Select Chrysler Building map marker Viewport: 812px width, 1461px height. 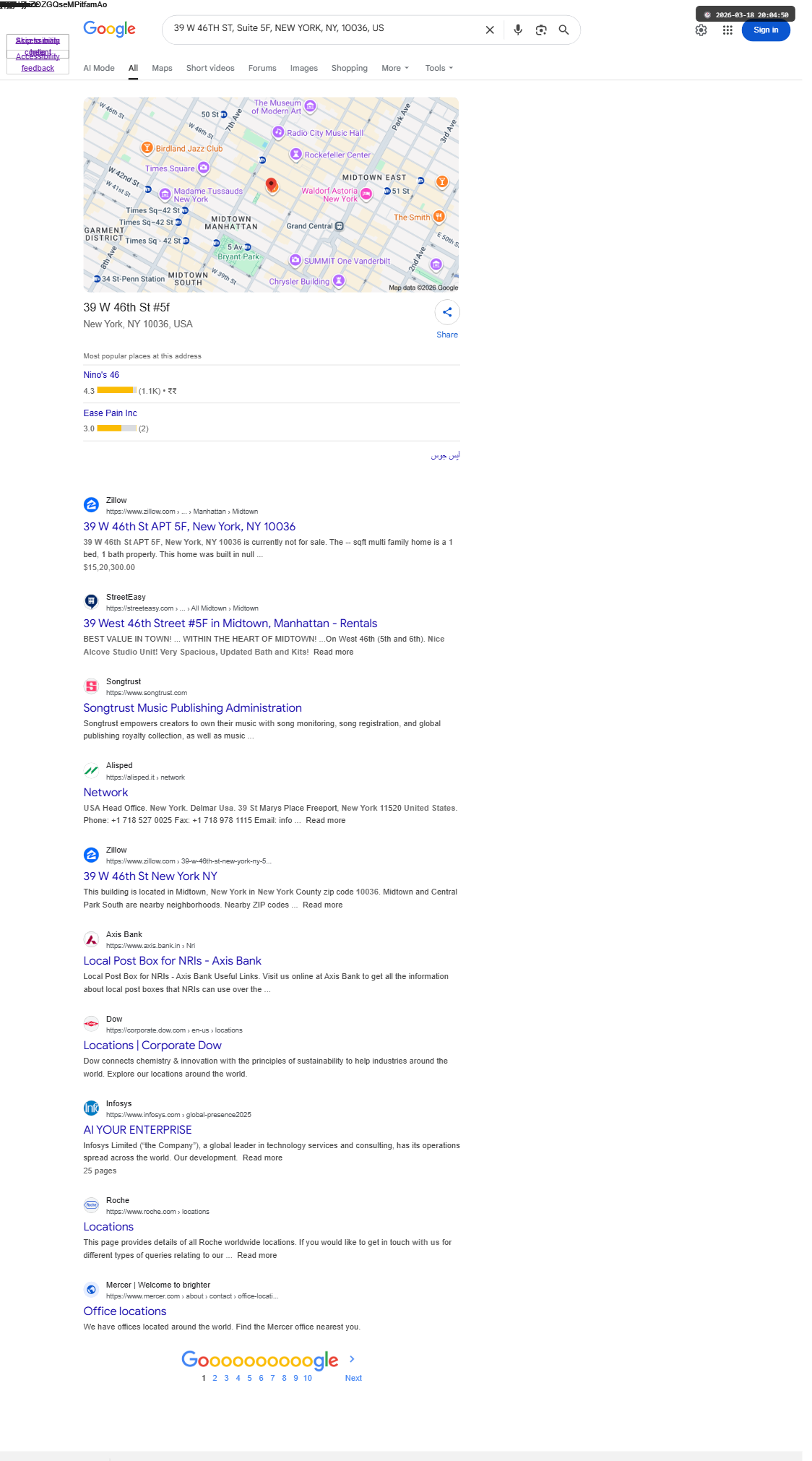pyautogui.click(x=339, y=280)
